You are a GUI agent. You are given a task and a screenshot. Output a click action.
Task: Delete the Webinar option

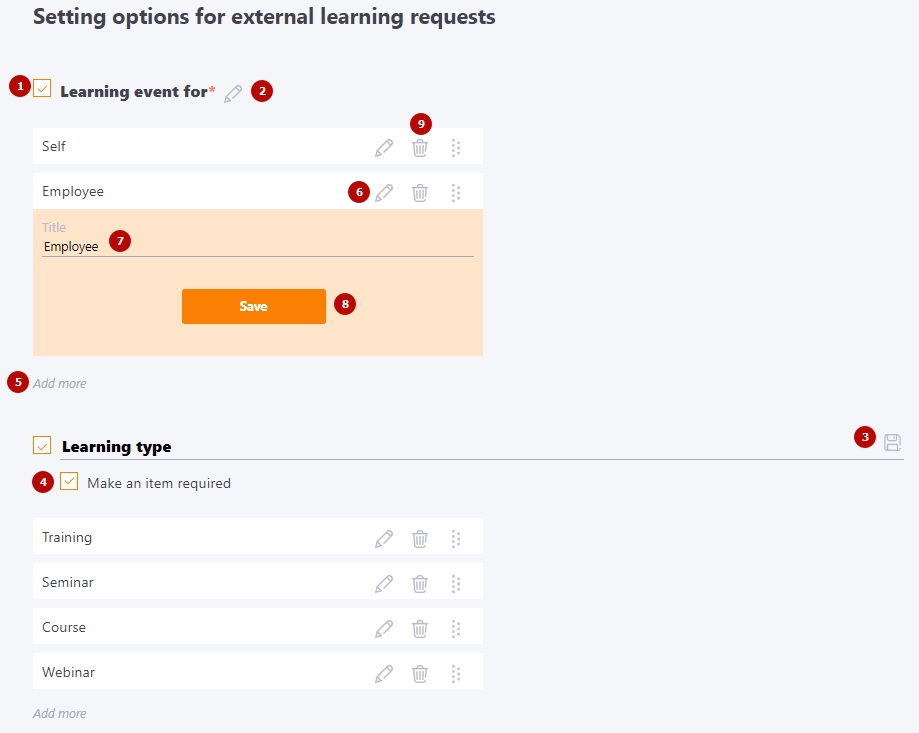(x=420, y=674)
